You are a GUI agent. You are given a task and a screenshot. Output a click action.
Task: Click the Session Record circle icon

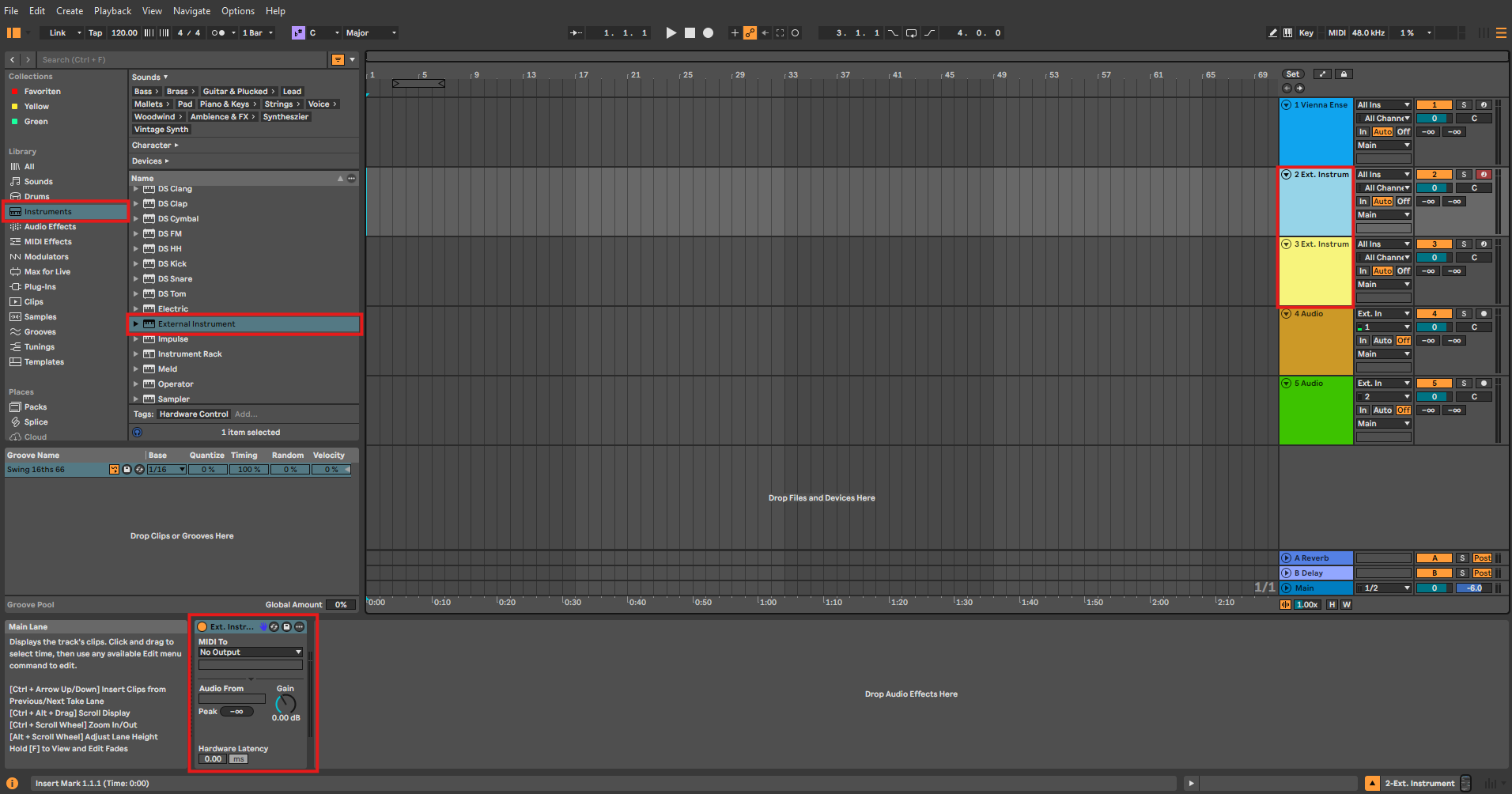coord(796,33)
